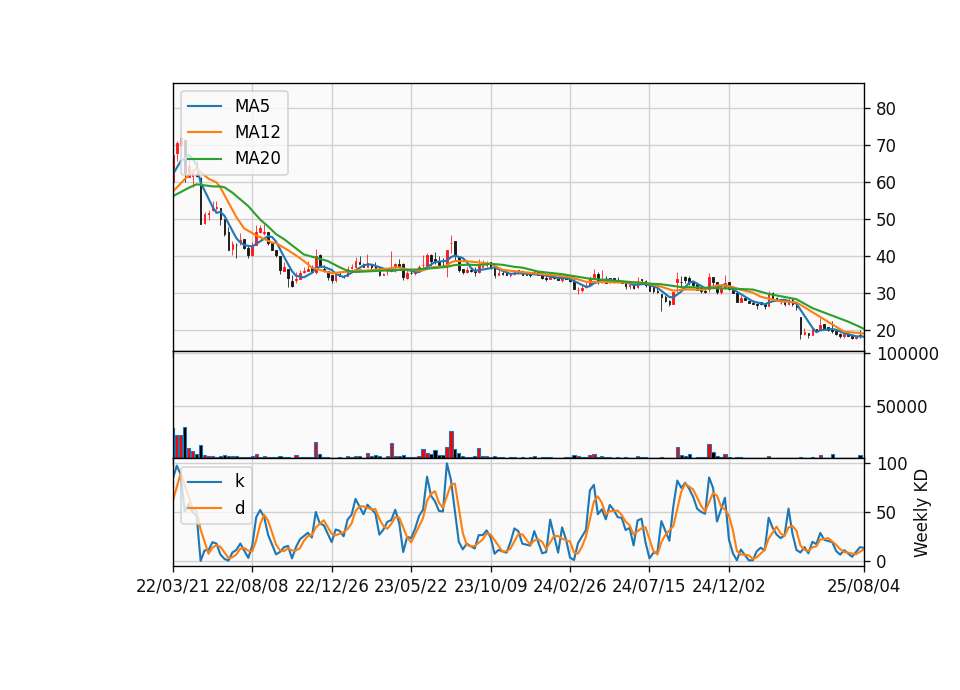Click the price axis value 80
The height and width of the screenshot is (690, 960).
pyautogui.click(x=886, y=109)
